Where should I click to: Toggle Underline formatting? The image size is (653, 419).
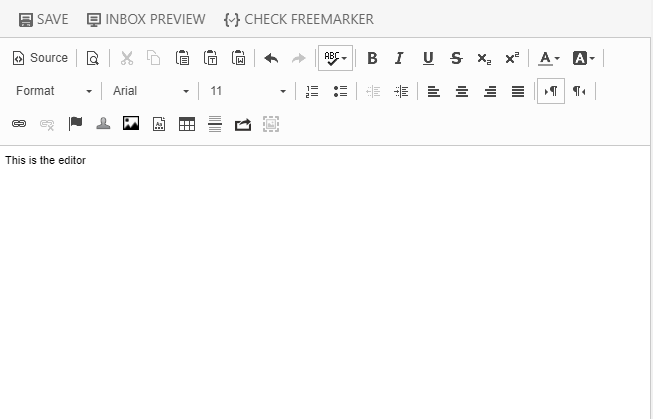(x=428, y=58)
